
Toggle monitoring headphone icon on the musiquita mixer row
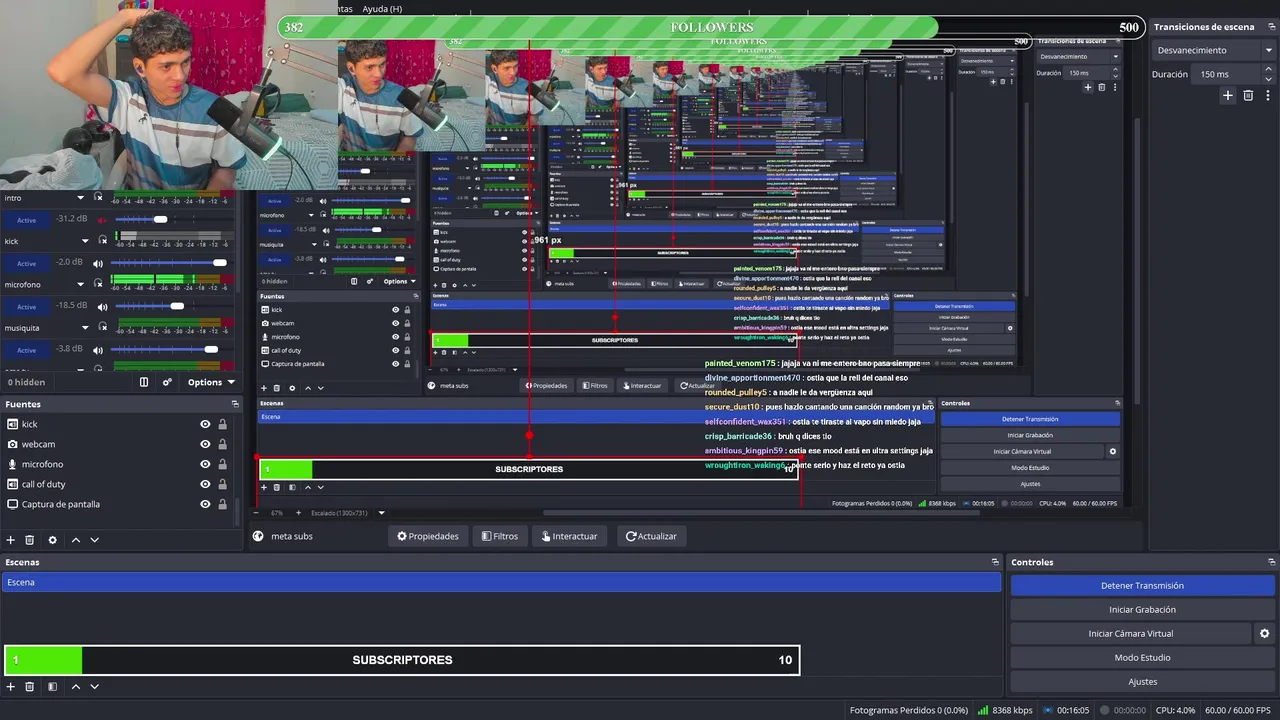(x=101, y=327)
